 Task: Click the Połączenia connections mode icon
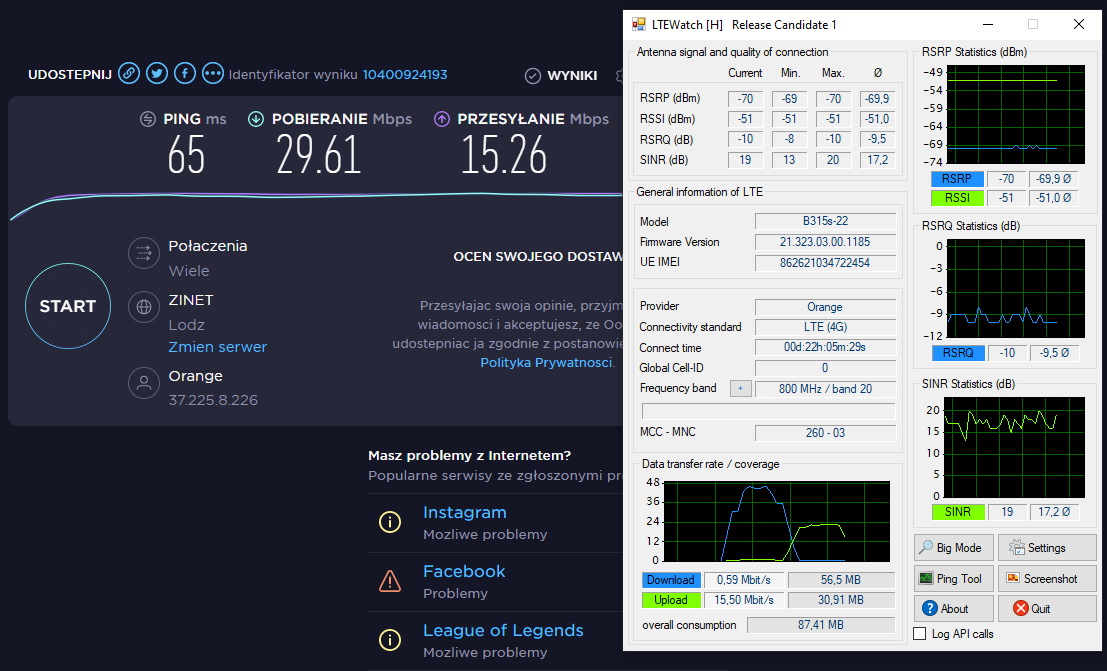(x=143, y=252)
